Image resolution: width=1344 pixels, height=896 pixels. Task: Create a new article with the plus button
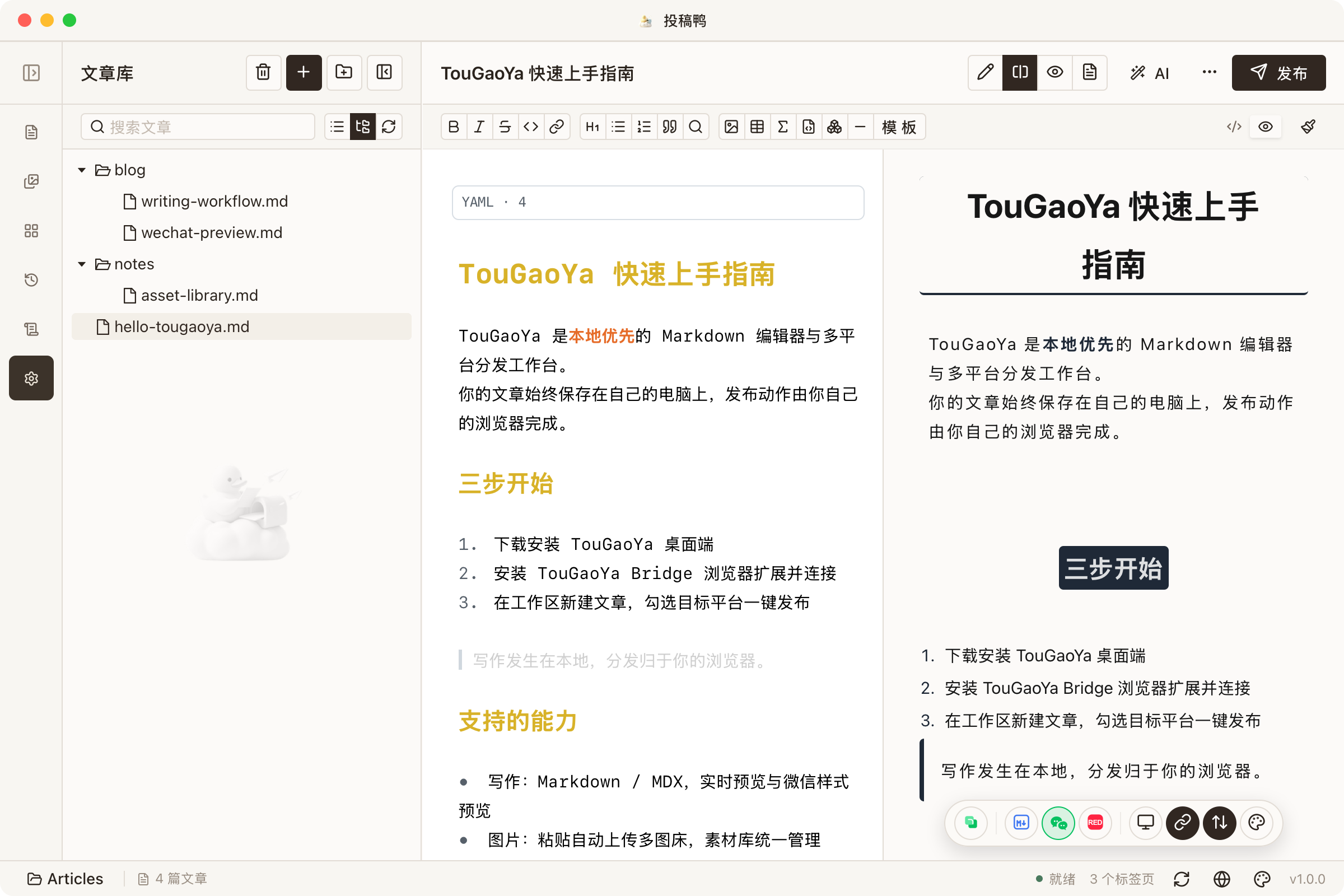tap(304, 73)
